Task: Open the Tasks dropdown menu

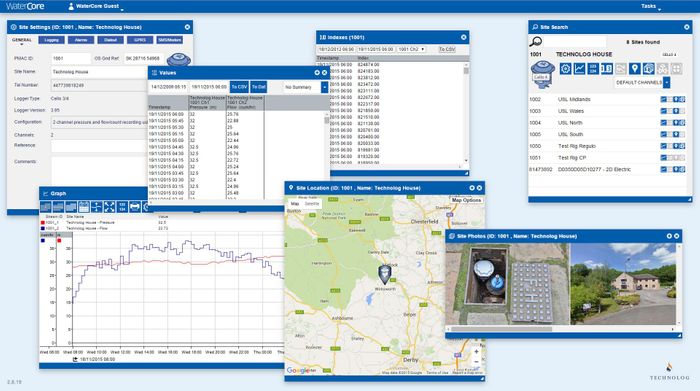Action: pyautogui.click(x=650, y=6)
